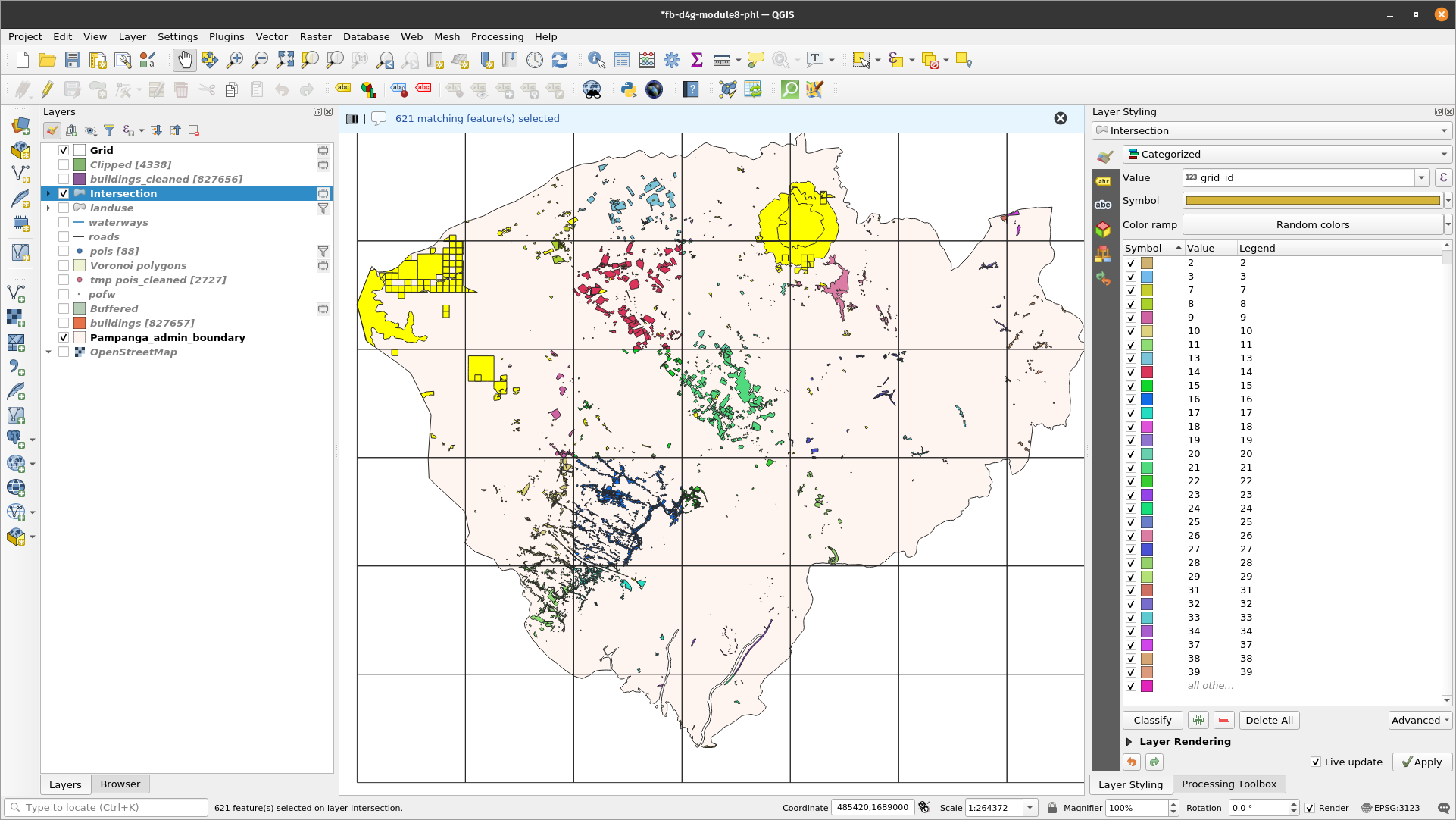
Task: Click the color swatch for value 39
Action: (1147, 672)
